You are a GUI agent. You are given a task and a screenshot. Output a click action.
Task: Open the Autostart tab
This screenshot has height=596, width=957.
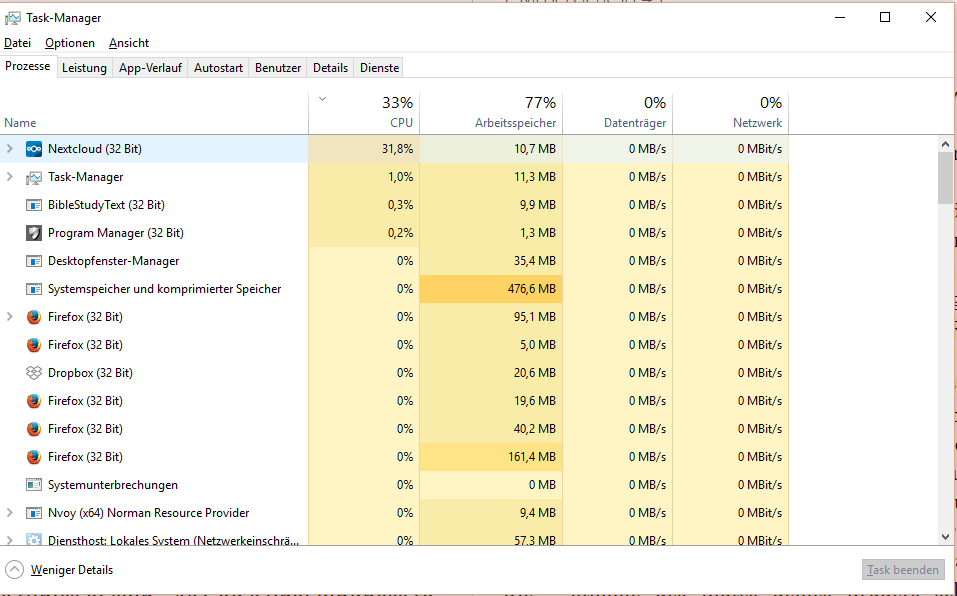tap(218, 68)
